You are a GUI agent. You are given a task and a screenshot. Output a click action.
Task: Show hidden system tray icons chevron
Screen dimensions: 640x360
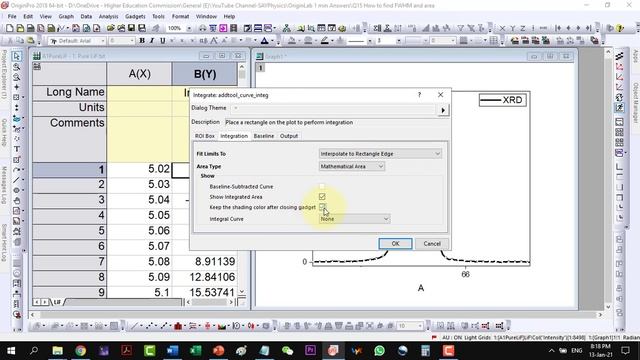551,351
